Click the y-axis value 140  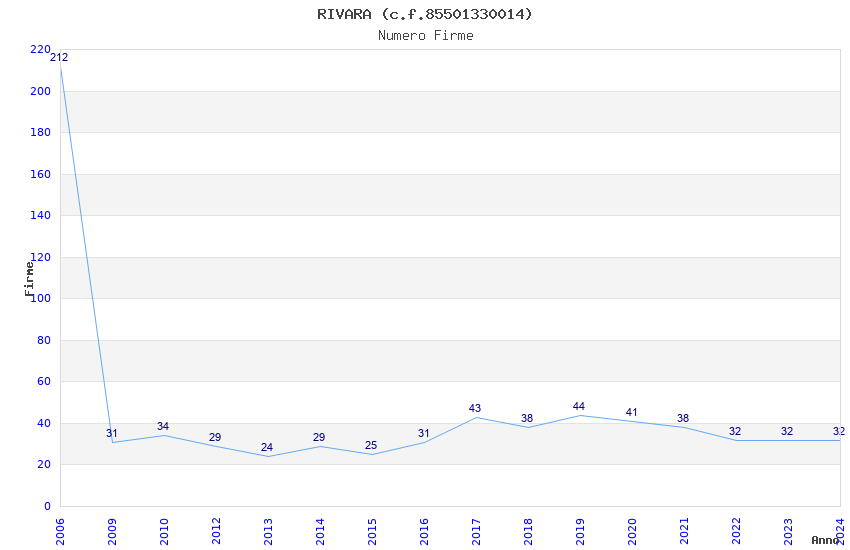(41, 216)
